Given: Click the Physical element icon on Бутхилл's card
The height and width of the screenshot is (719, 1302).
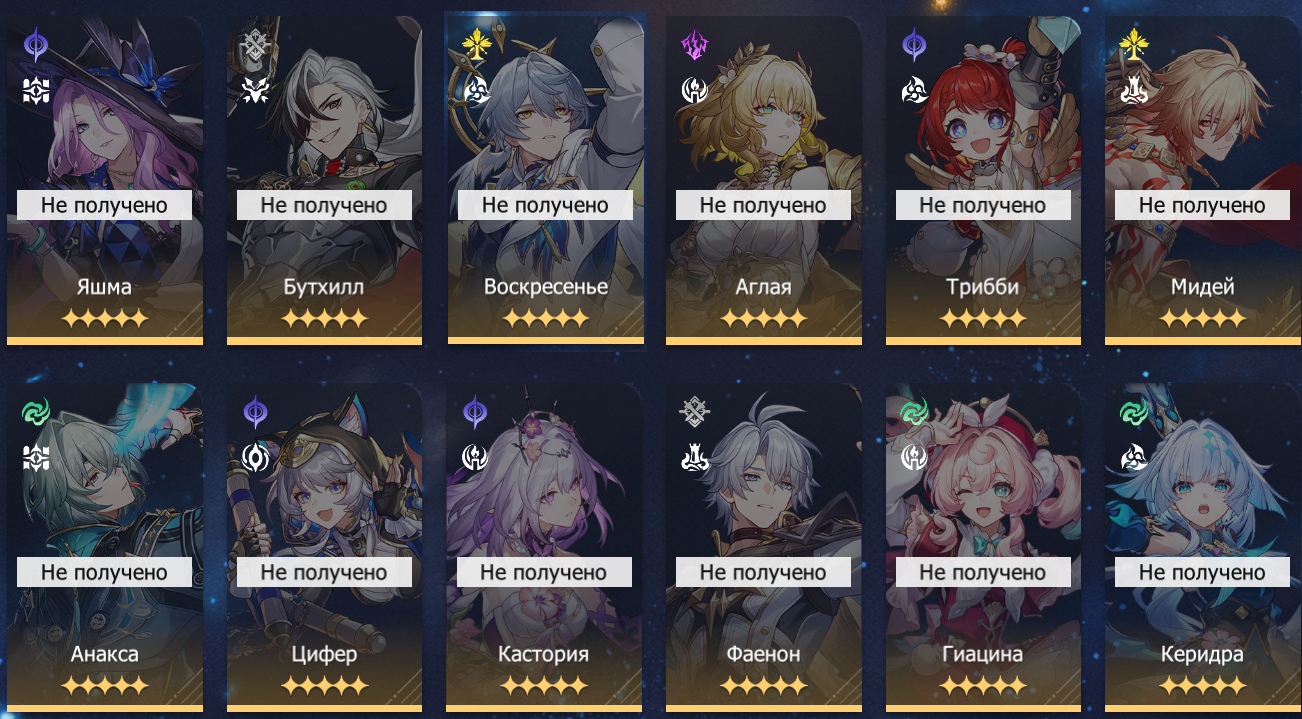Looking at the screenshot, I should [256, 44].
